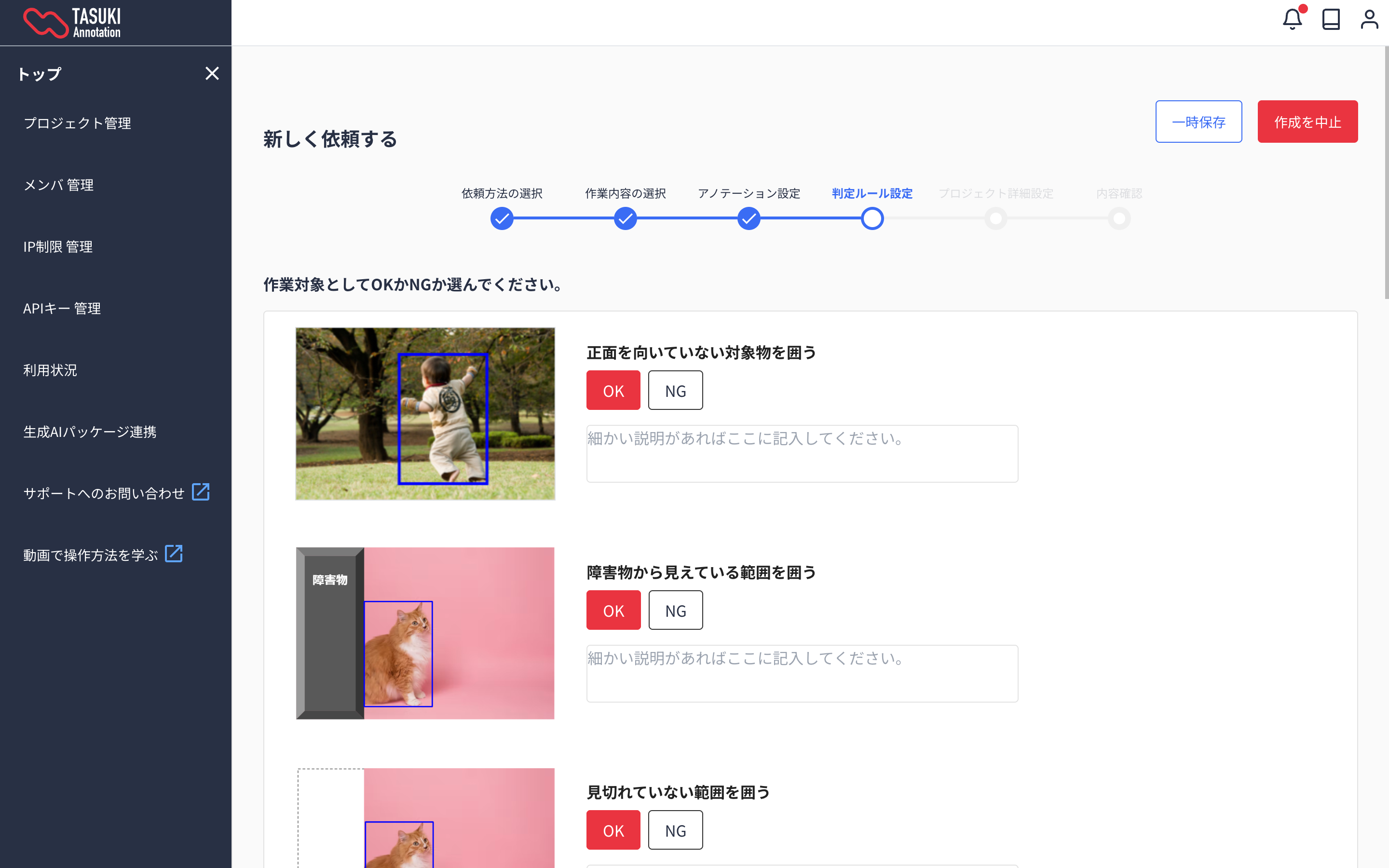The height and width of the screenshot is (868, 1389).
Task: Select NG for 障害物から見えている範囲を囲う
Action: [x=675, y=610]
